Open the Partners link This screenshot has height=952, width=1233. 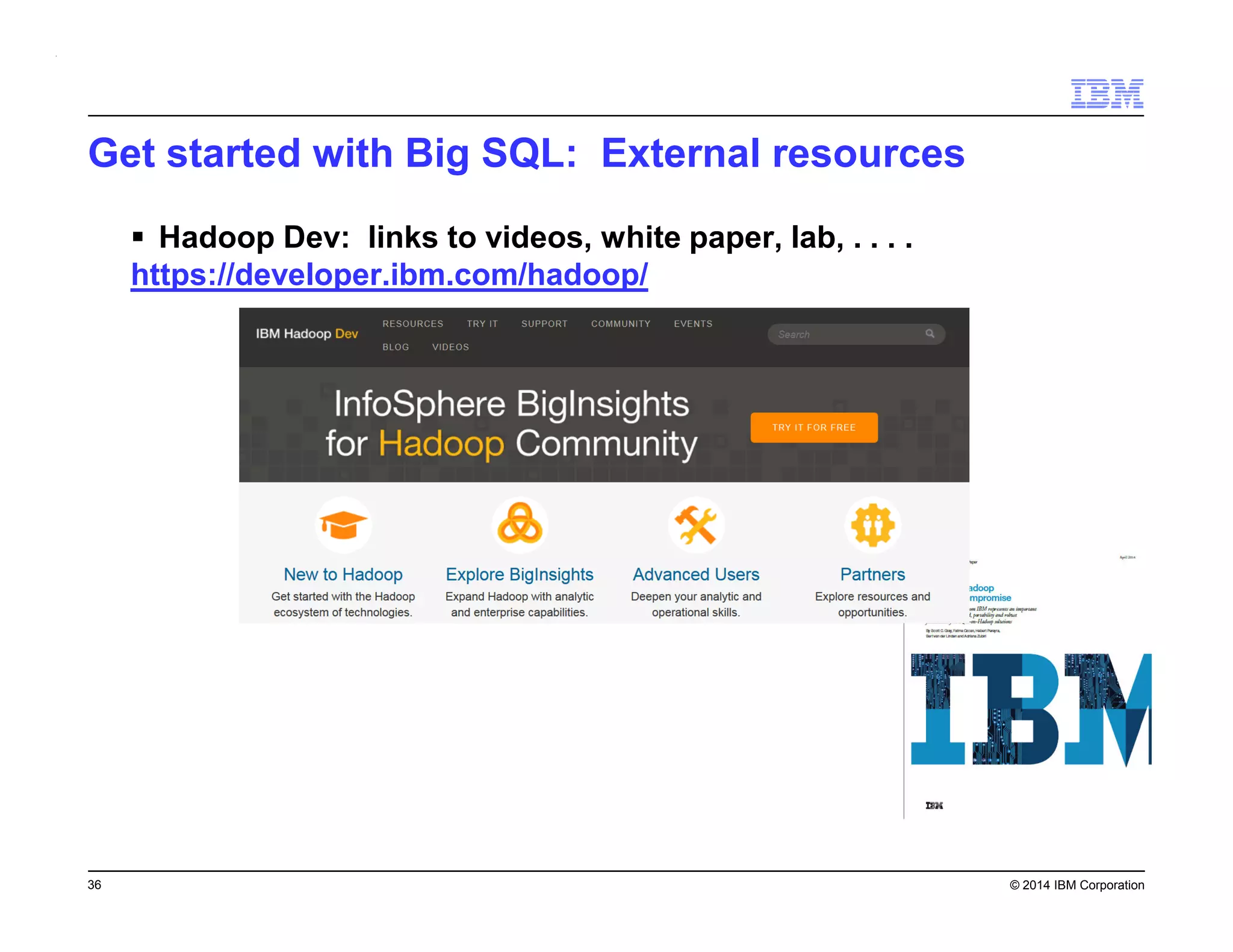tap(872, 575)
